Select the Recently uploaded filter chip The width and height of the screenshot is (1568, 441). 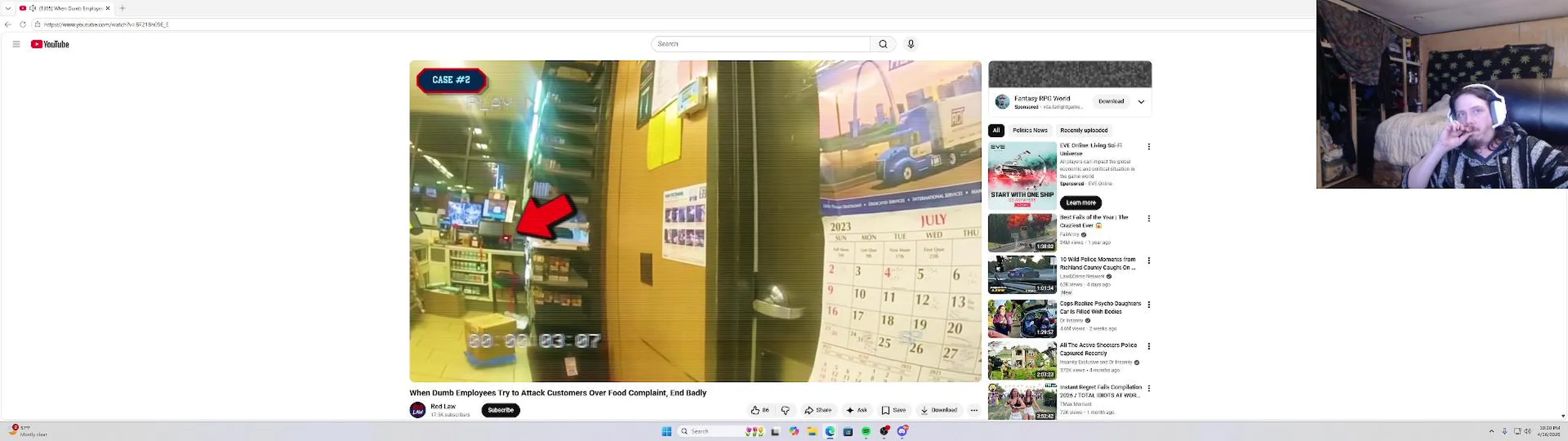click(1084, 130)
